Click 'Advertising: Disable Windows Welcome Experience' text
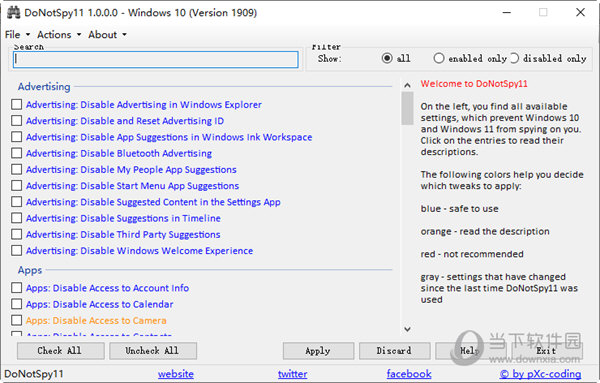Viewport: 600px width, 383px height. (x=140, y=251)
